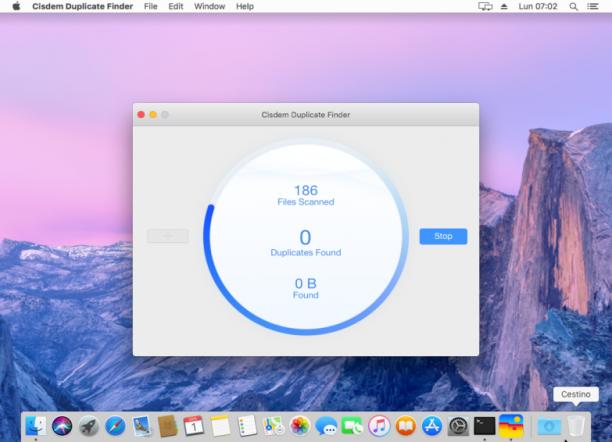Click the screen mirroring menu bar icon
612x442 pixels.
(485, 6)
